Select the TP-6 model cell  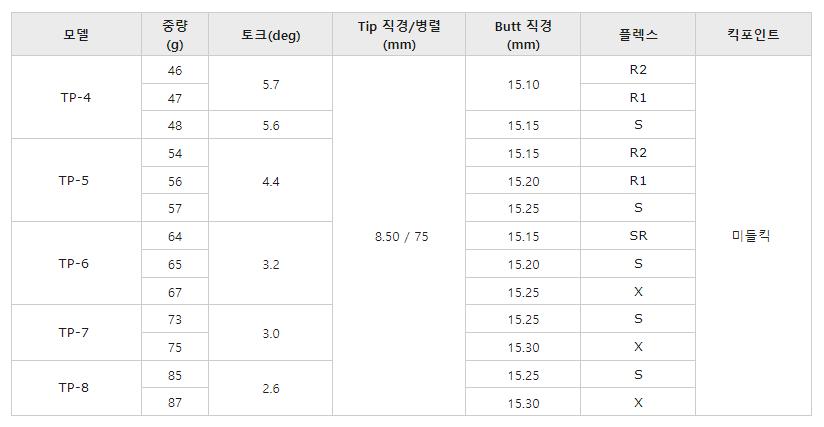coord(75,264)
